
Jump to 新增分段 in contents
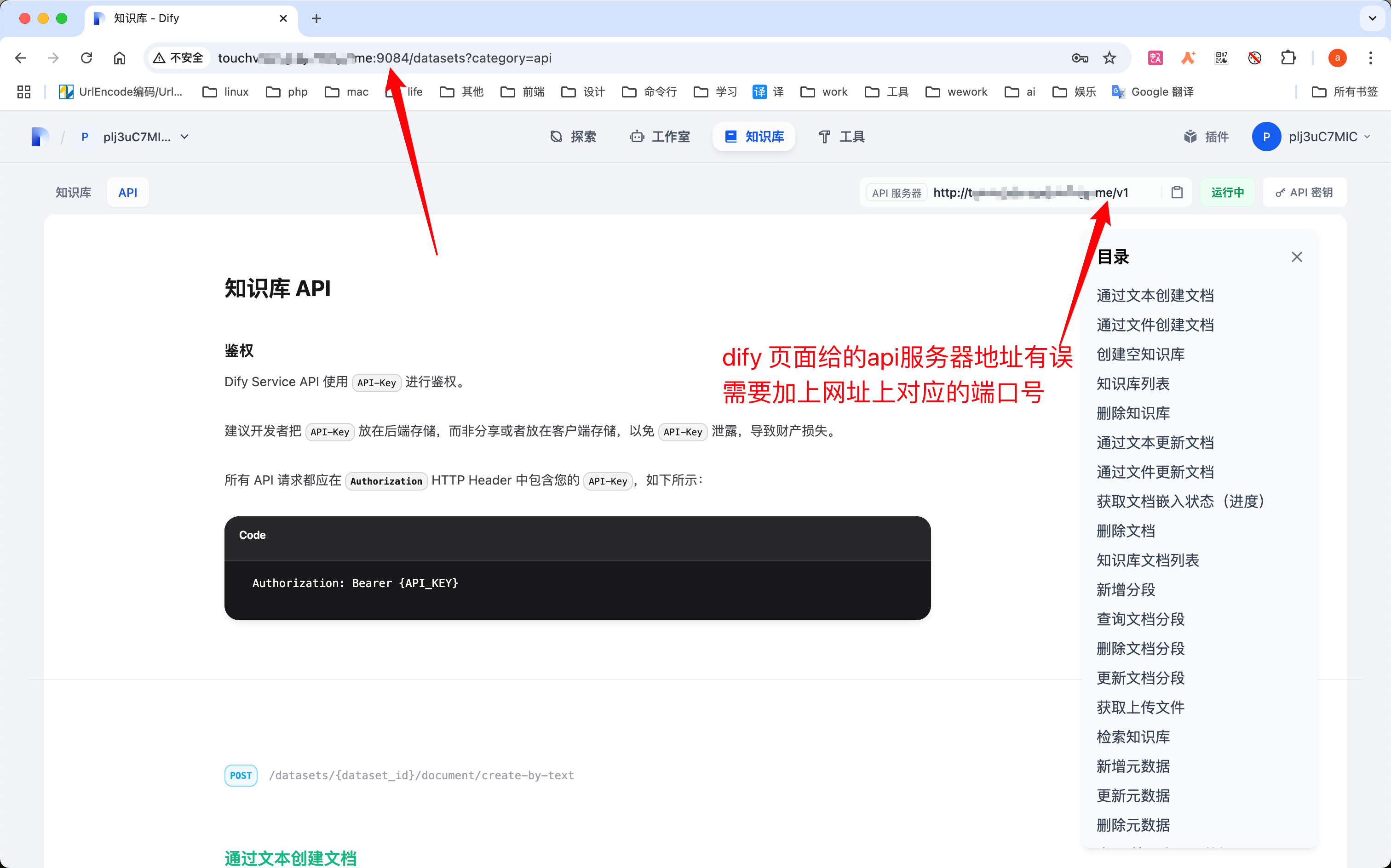[1125, 589]
